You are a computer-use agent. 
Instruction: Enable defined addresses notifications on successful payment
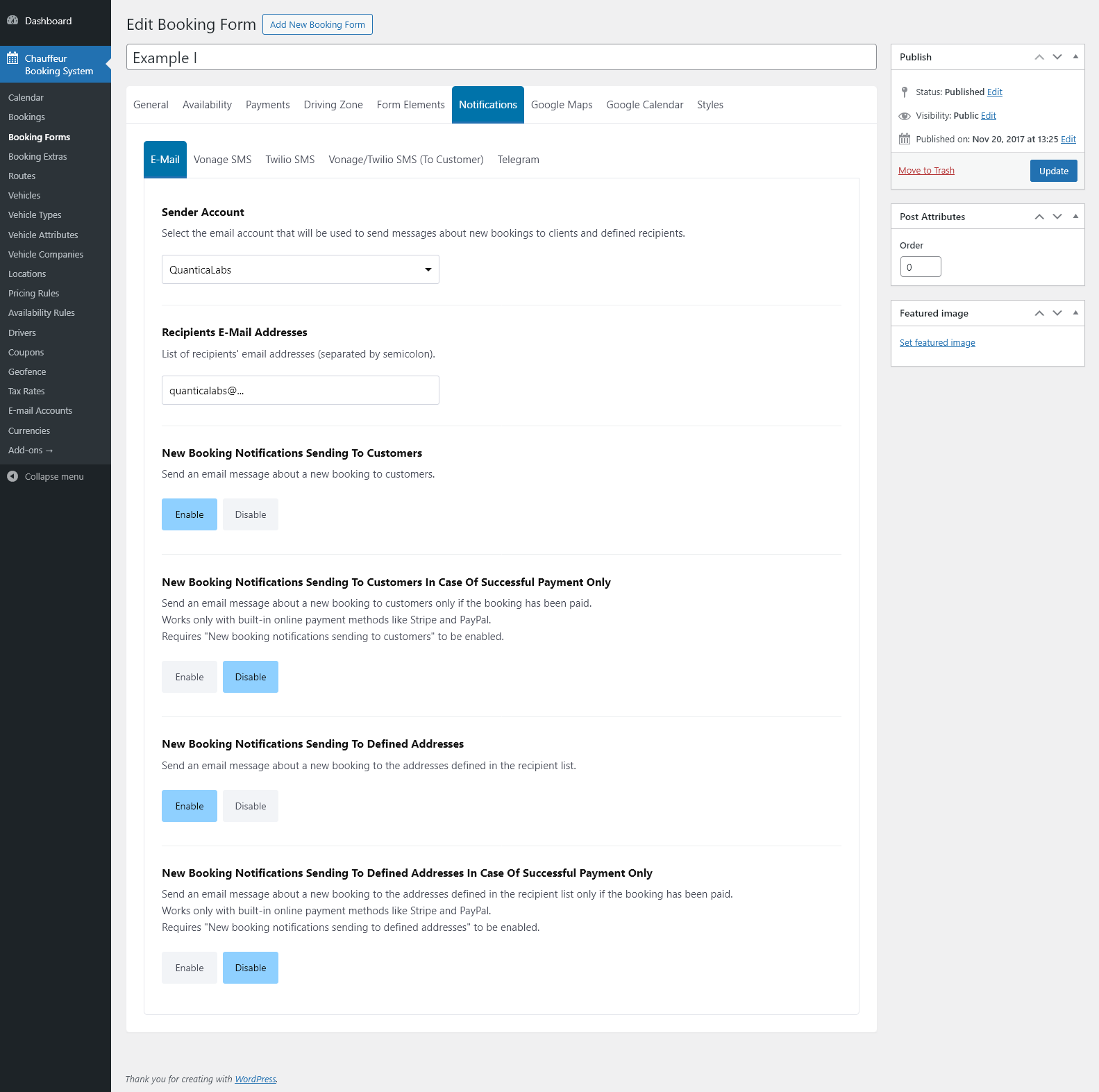pyautogui.click(x=190, y=968)
